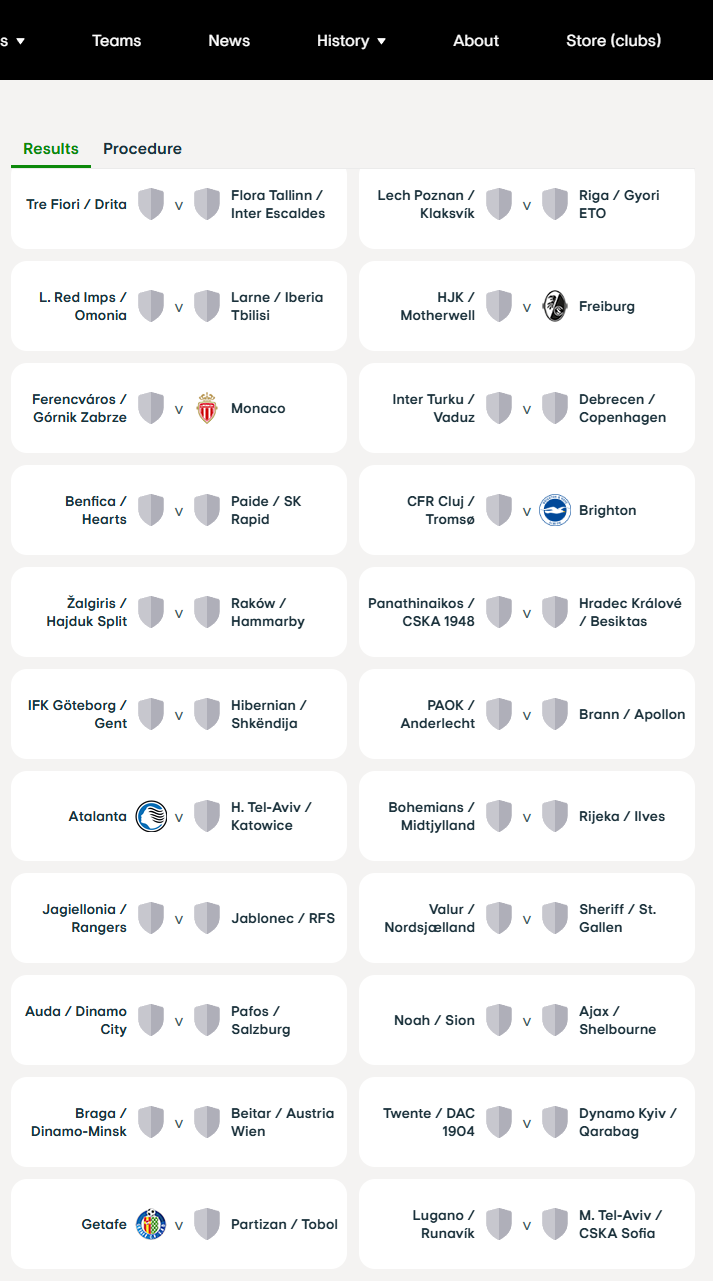Click the Dynamo Kyiv / Qarabag team name
713x1281 pixels.
[x=628, y=1122]
